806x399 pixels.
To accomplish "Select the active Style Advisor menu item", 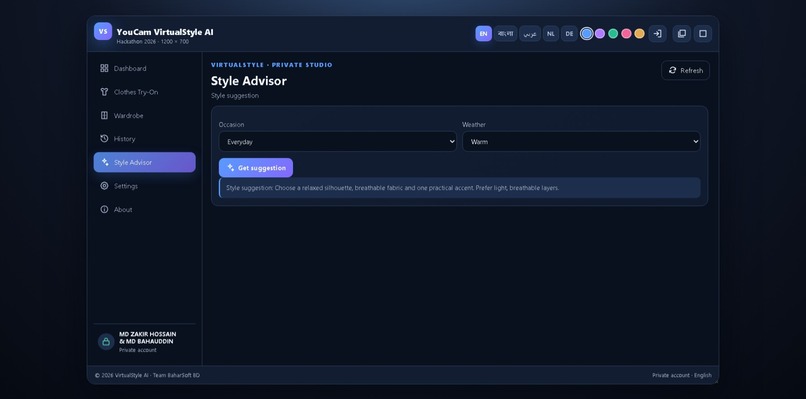I will click(144, 162).
